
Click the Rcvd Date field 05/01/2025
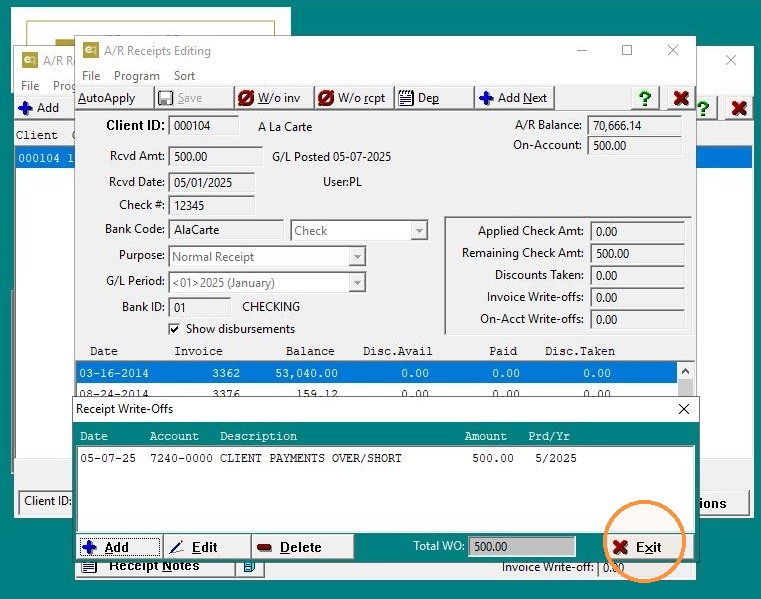click(212, 183)
